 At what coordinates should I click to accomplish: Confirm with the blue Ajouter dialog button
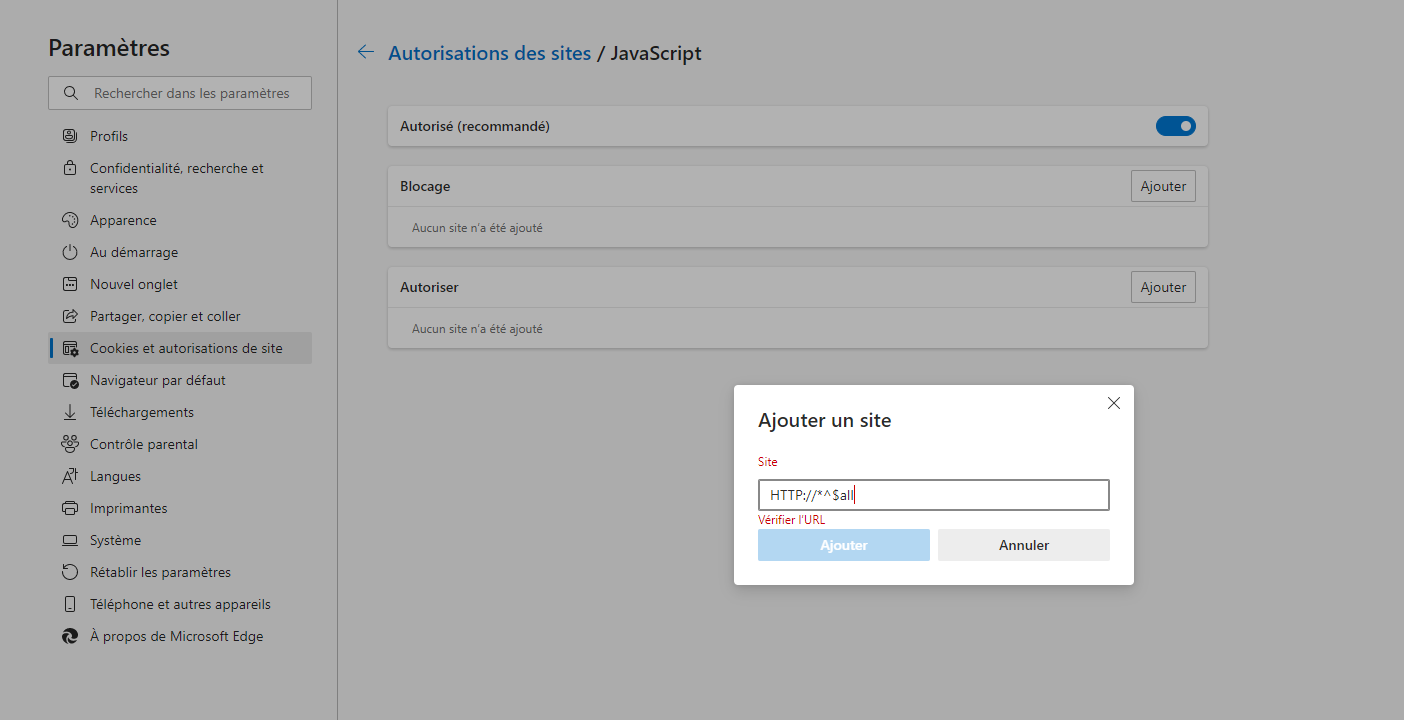(843, 545)
